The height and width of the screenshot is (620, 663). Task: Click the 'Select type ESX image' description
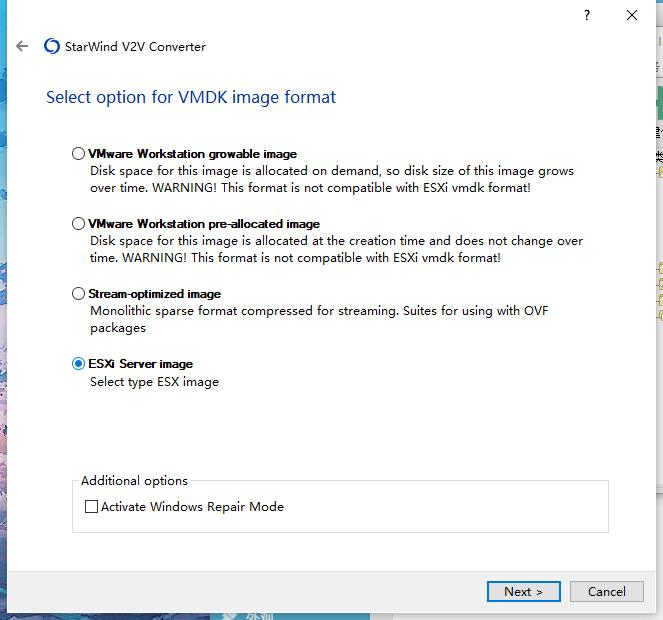(x=154, y=382)
